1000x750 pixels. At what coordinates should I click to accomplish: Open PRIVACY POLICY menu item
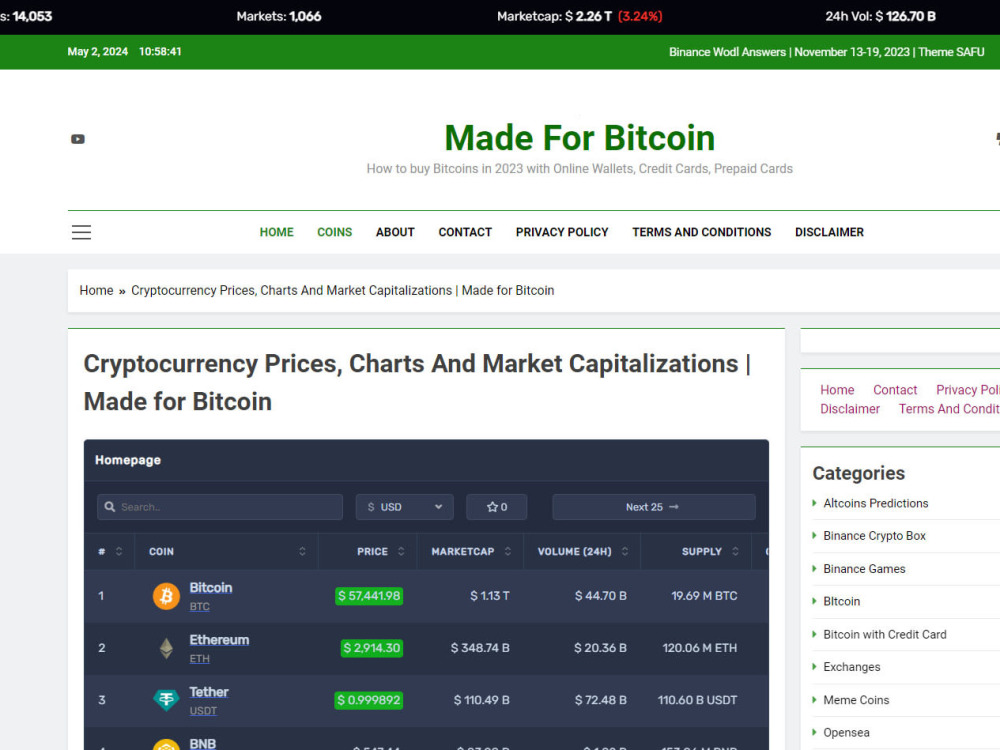click(562, 232)
